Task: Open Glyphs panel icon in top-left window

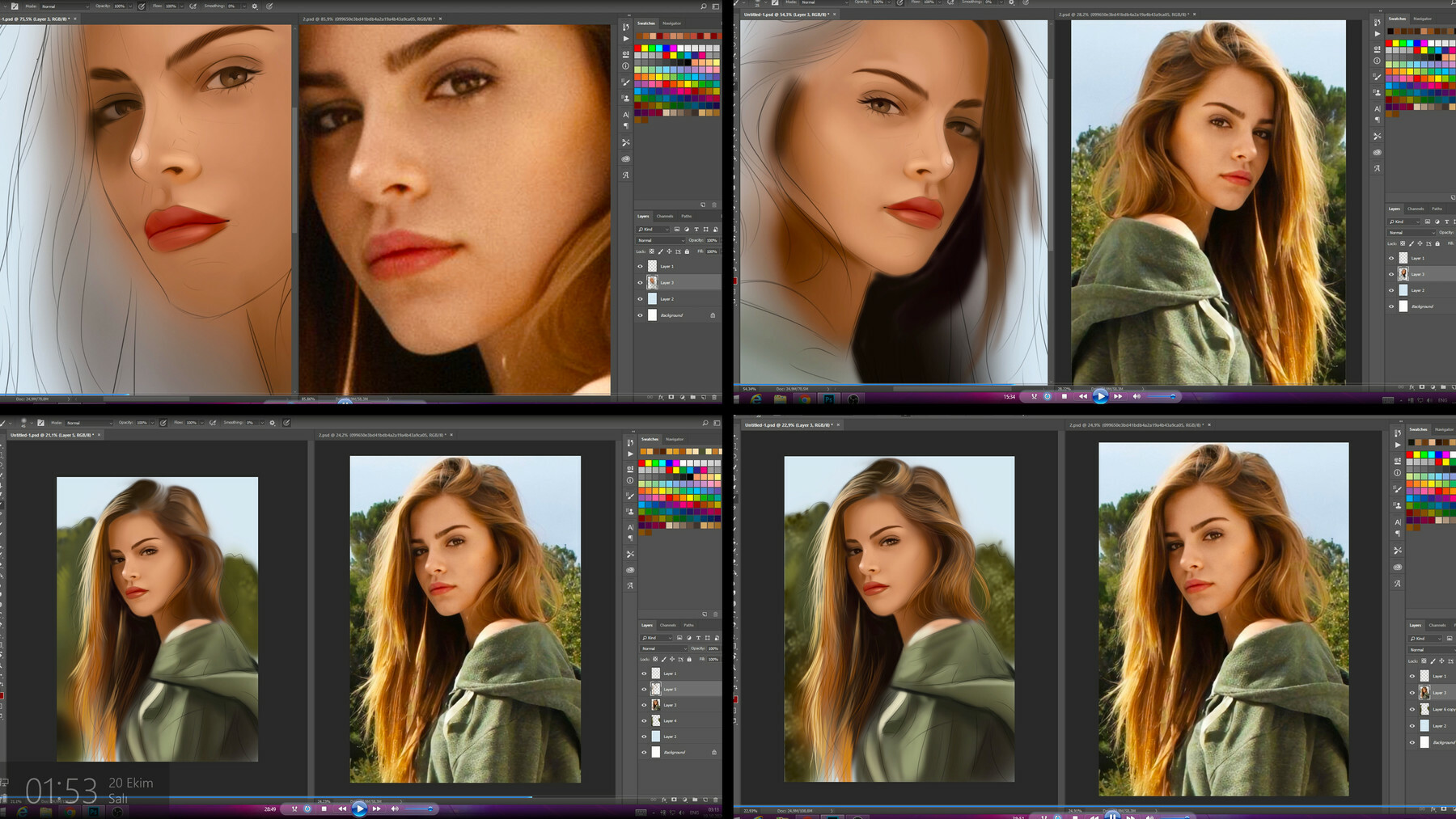Action: coord(625,175)
